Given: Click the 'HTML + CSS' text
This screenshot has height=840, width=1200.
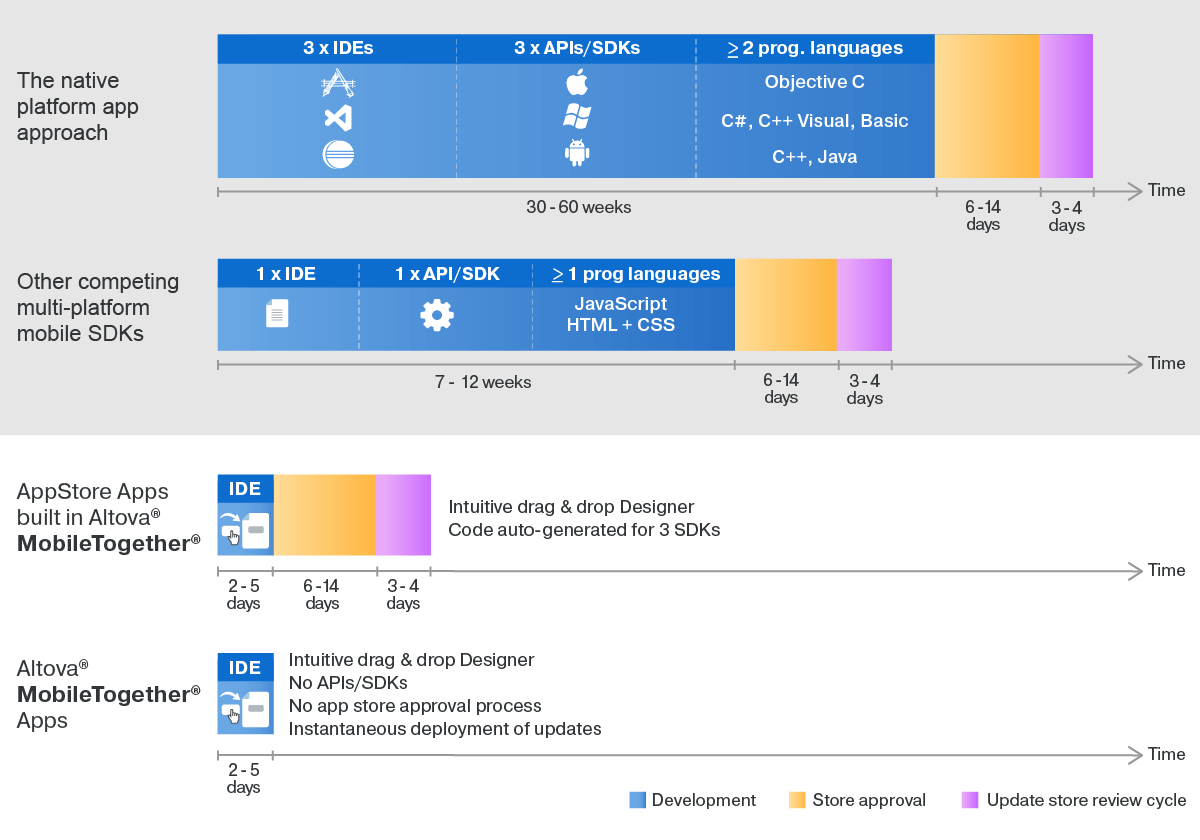Looking at the screenshot, I should click(621, 325).
